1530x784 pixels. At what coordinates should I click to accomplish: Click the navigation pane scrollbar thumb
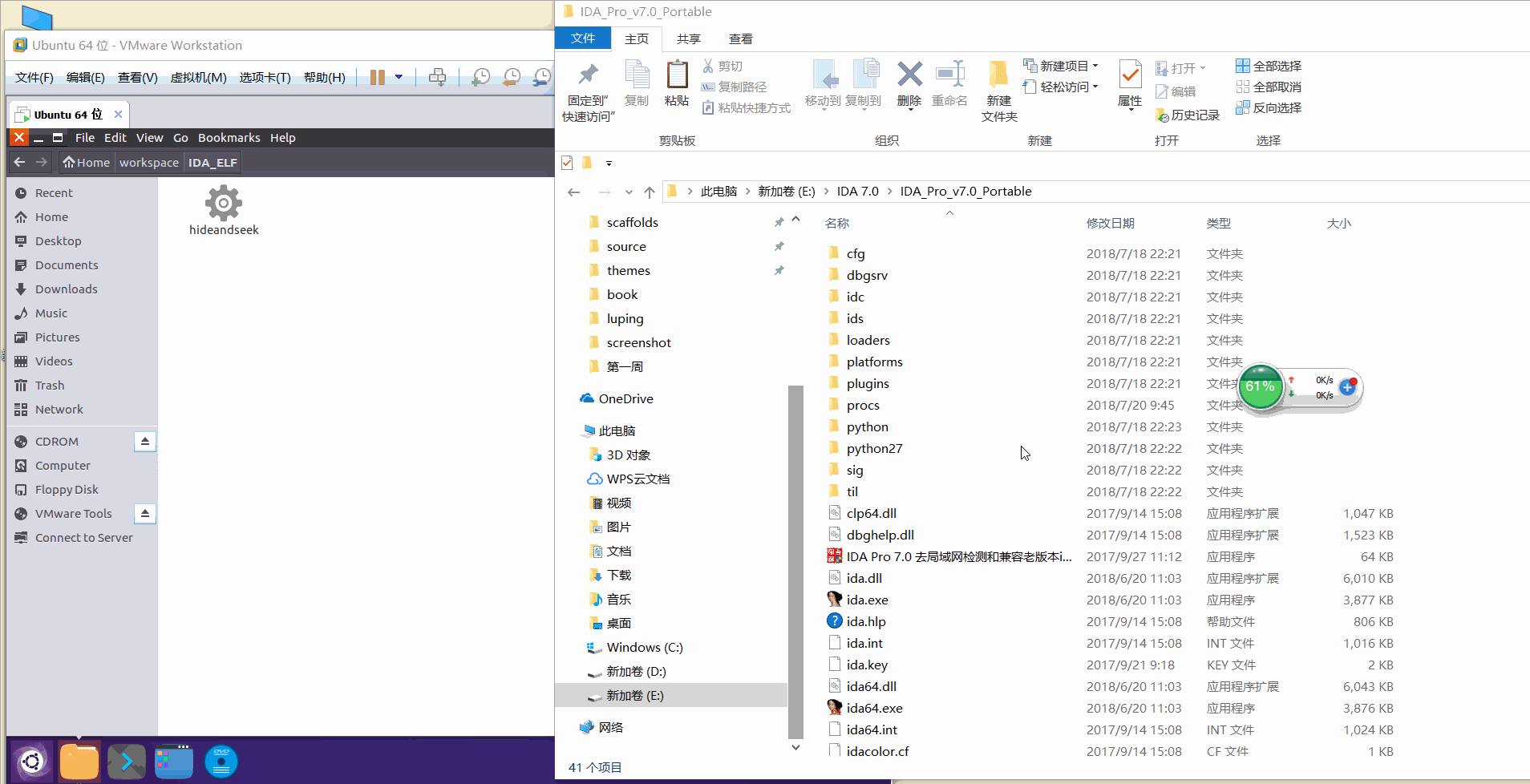(x=795, y=561)
